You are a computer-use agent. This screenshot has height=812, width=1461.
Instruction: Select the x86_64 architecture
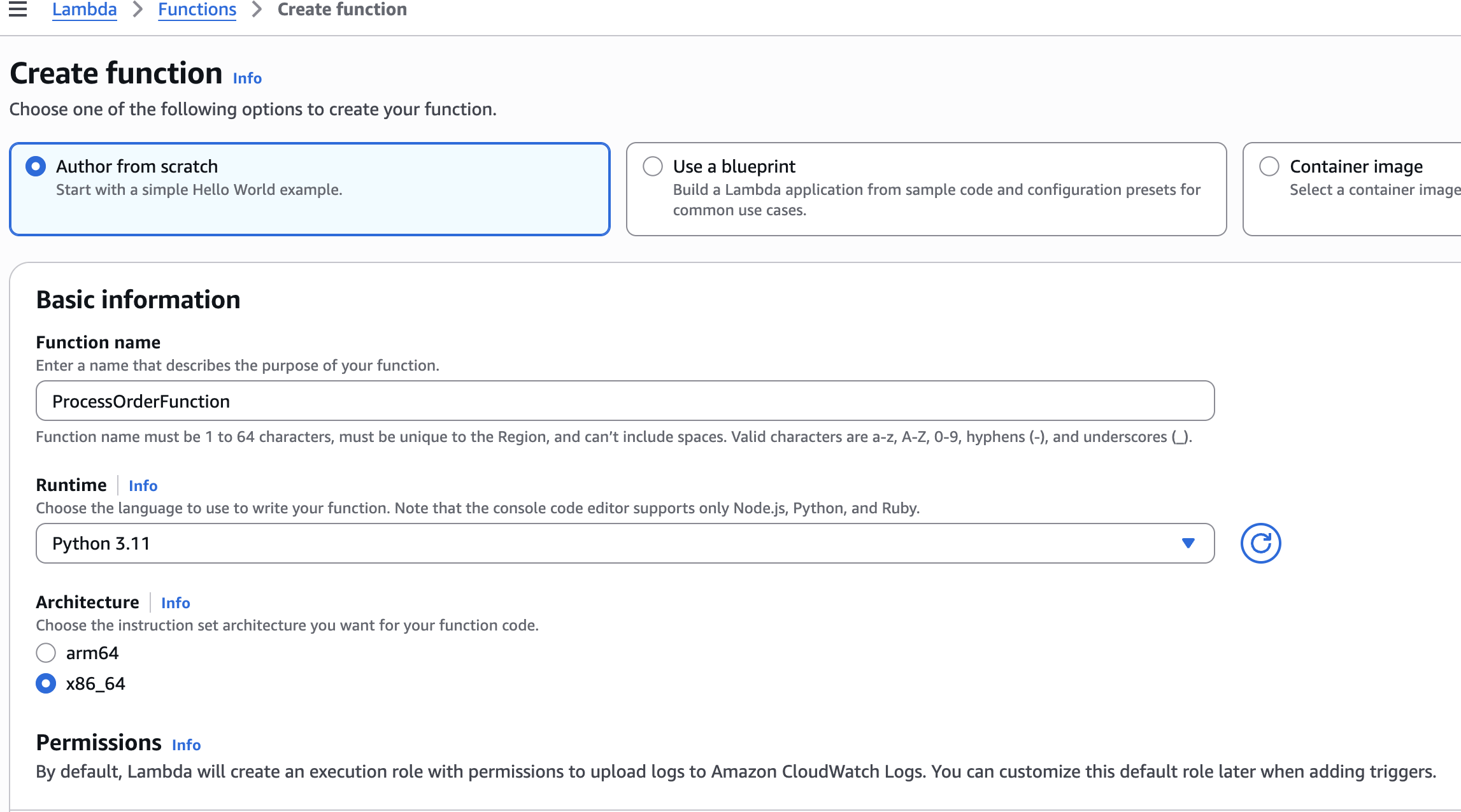(x=46, y=683)
